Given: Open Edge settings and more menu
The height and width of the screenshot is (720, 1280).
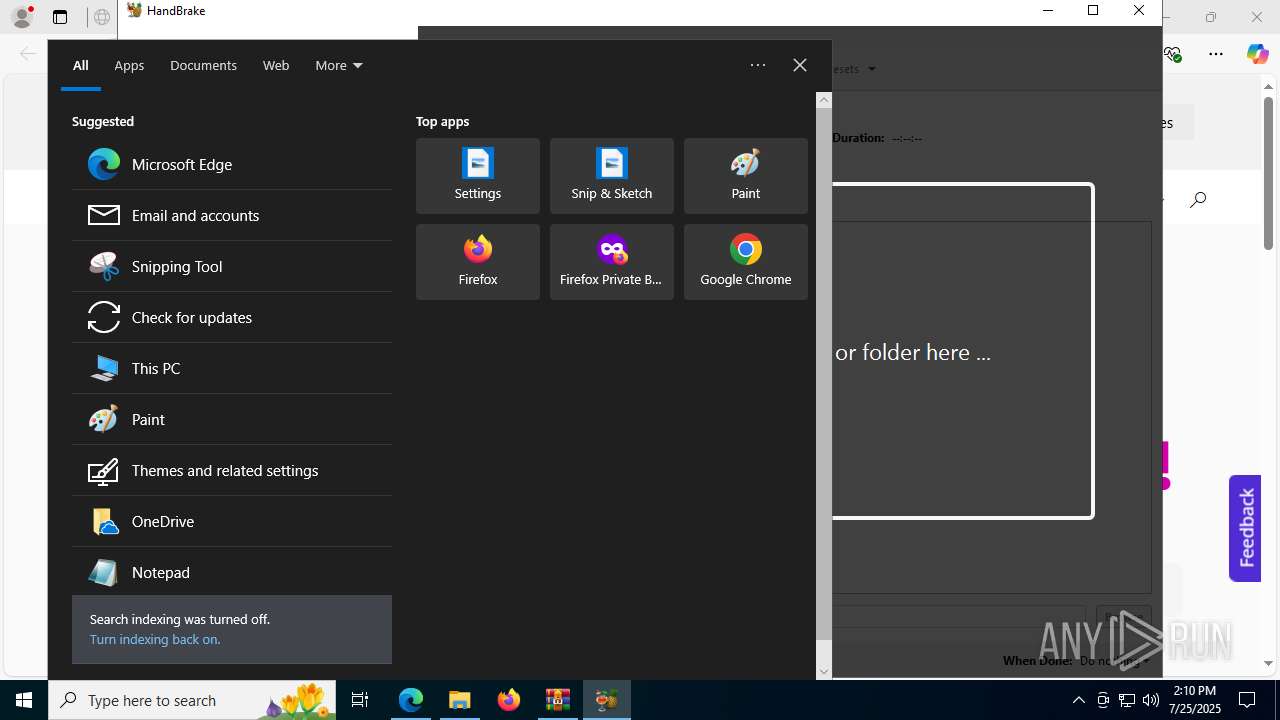Looking at the screenshot, I should point(1216,54).
